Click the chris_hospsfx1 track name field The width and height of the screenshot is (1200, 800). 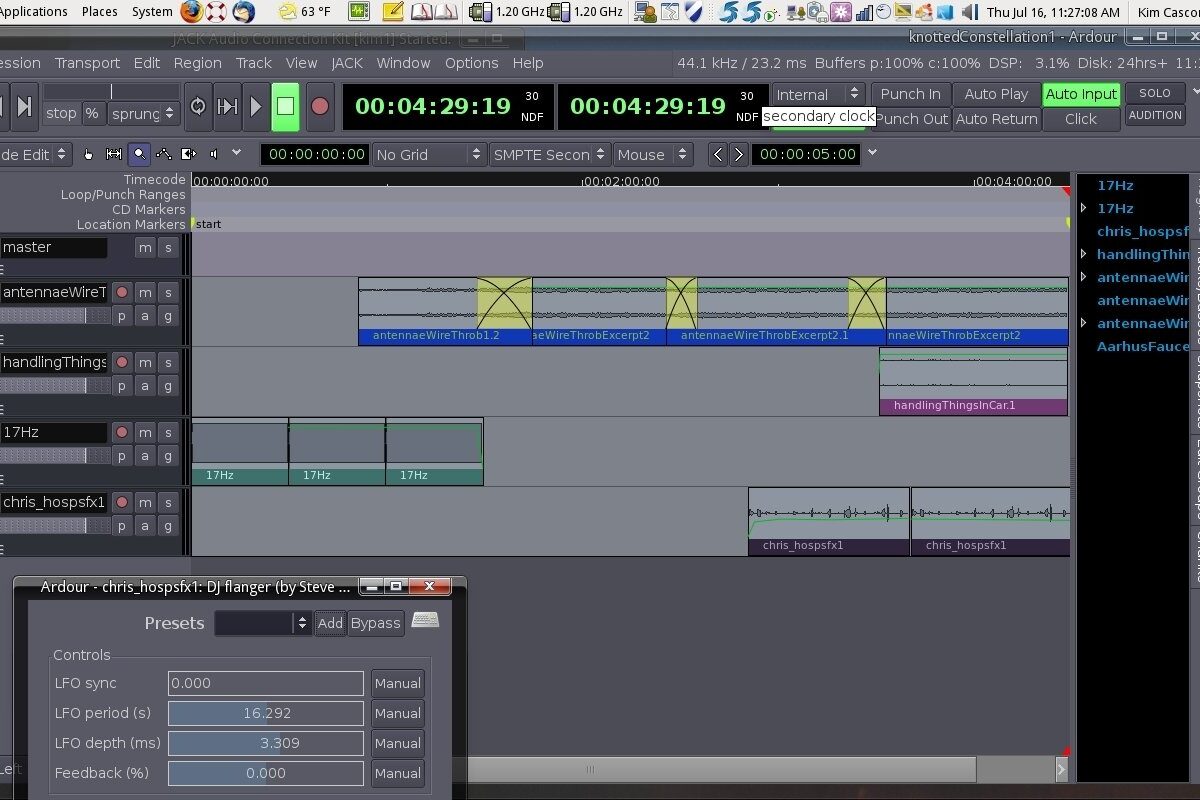(54, 502)
